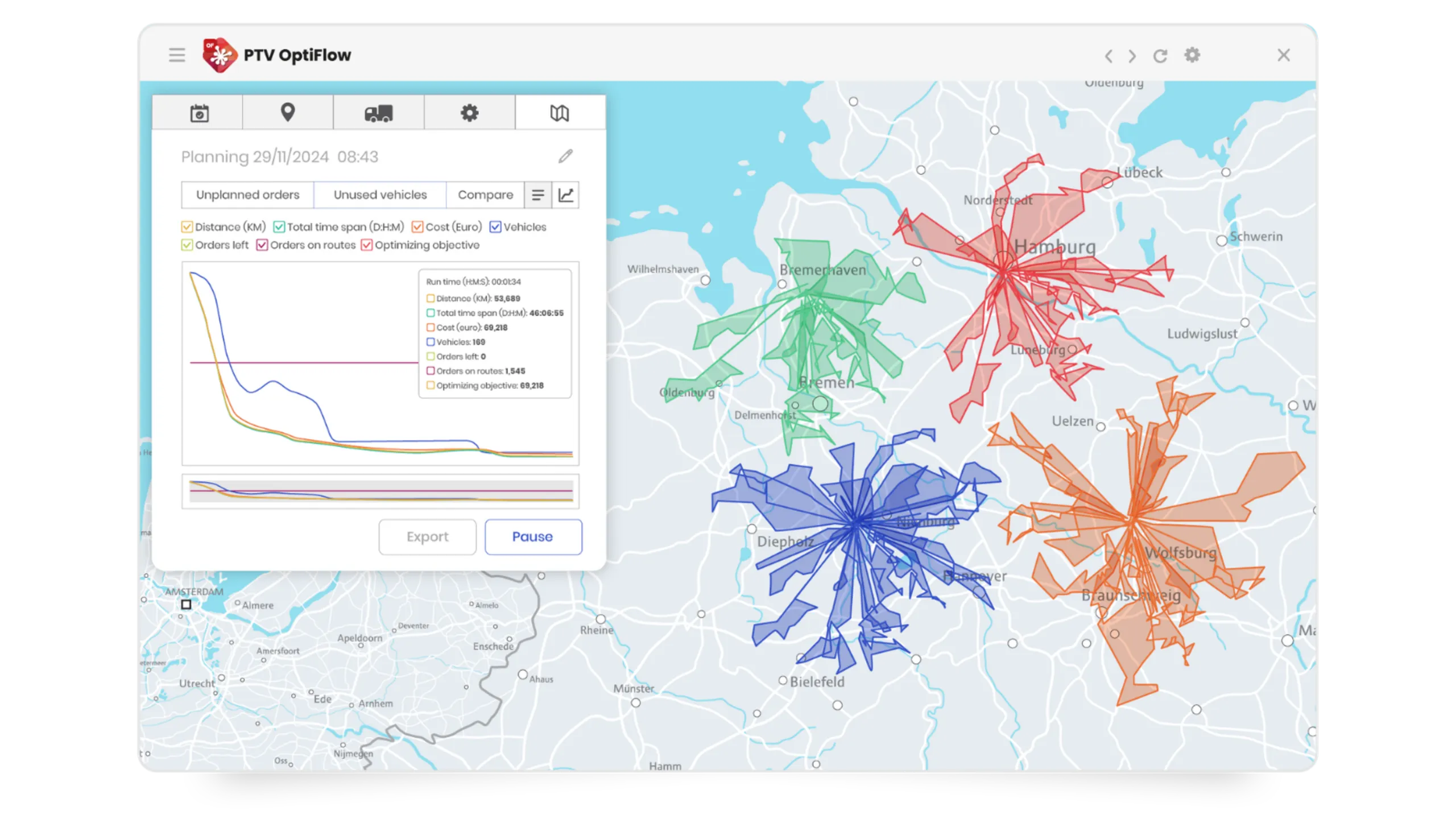Click the Amsterdam square marker
The height and width of the screenshot is (819, 1456).
pos(186,605)
